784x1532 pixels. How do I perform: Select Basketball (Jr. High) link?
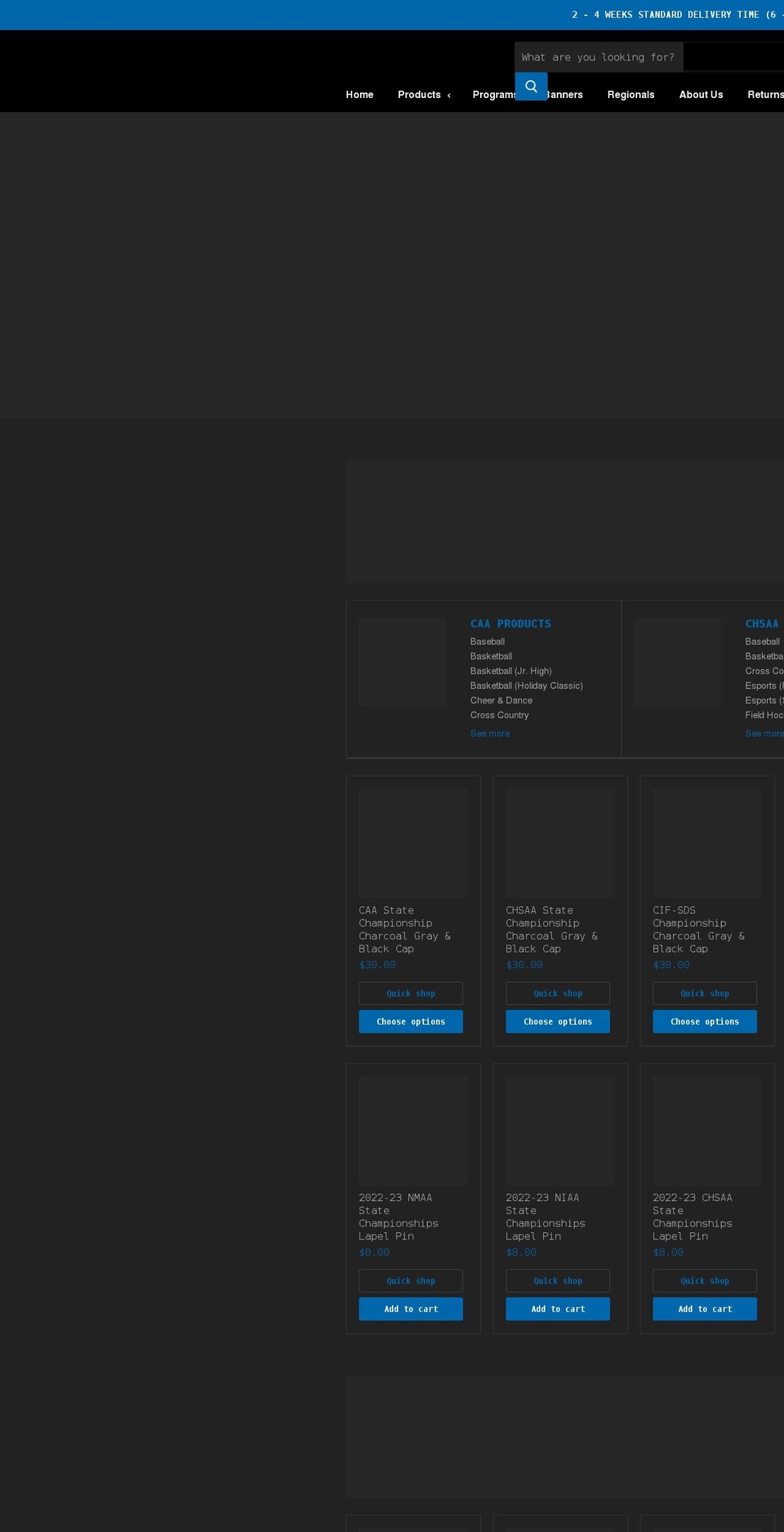(x=510, y=671)
